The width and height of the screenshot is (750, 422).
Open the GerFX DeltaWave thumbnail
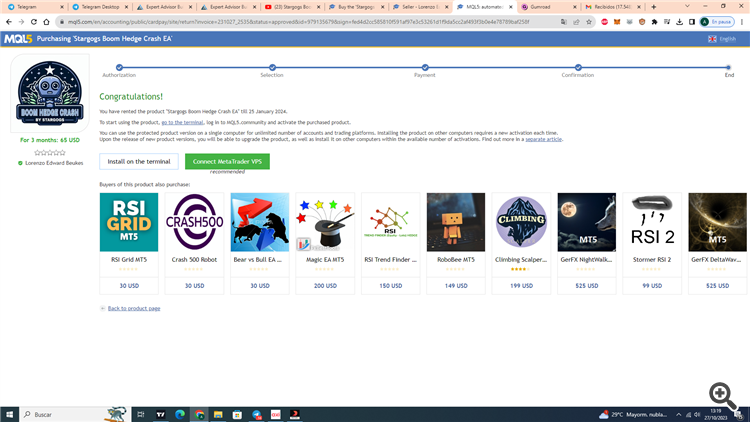point(717,222)
